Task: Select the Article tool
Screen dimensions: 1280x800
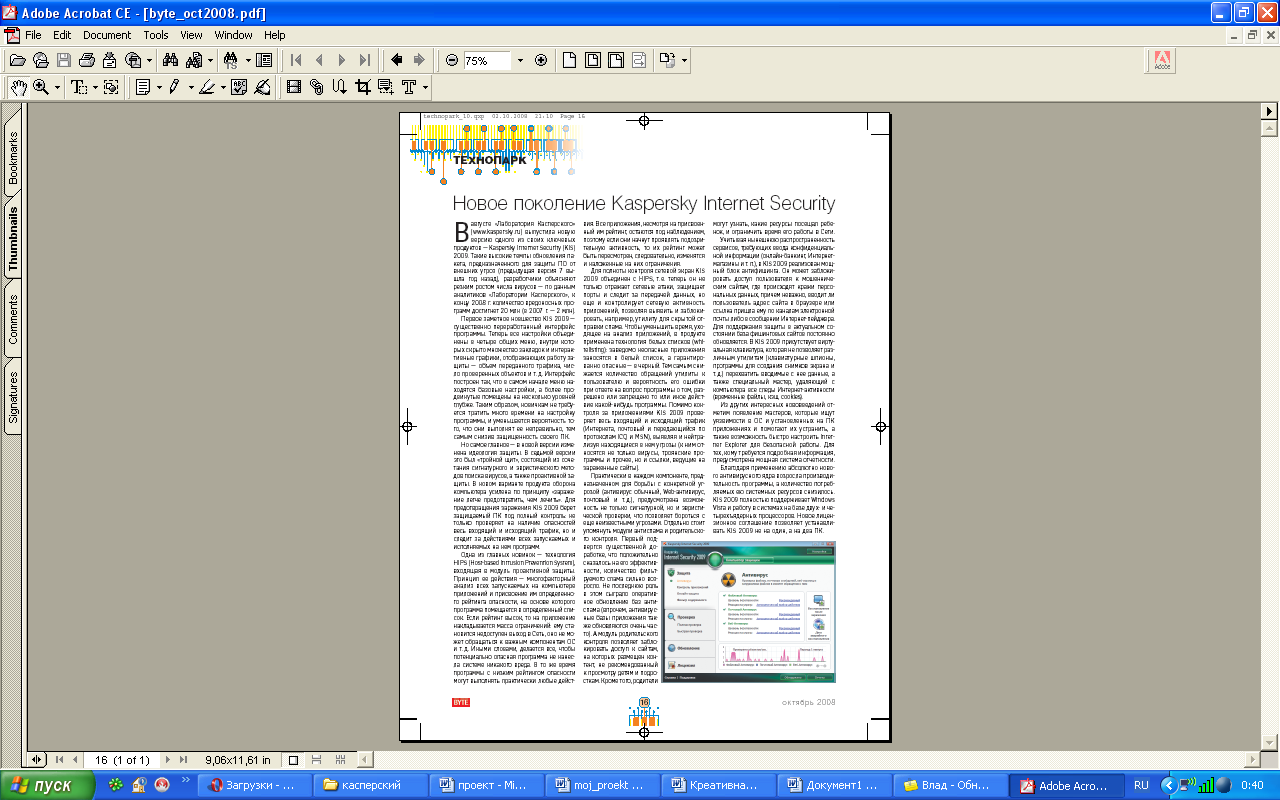Action: (339, 87)
